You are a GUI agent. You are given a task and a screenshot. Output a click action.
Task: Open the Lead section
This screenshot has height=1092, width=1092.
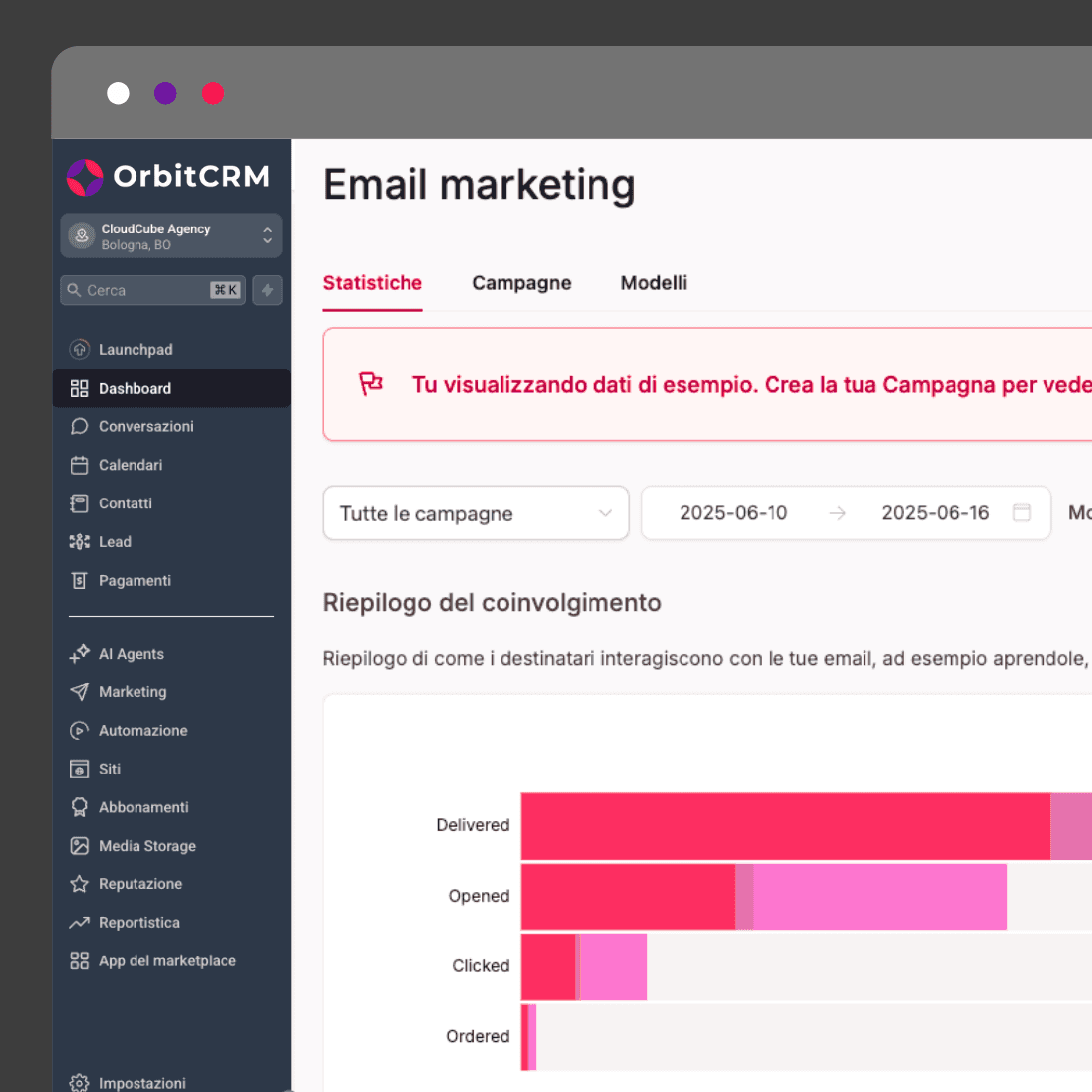[x=172, y=542]
